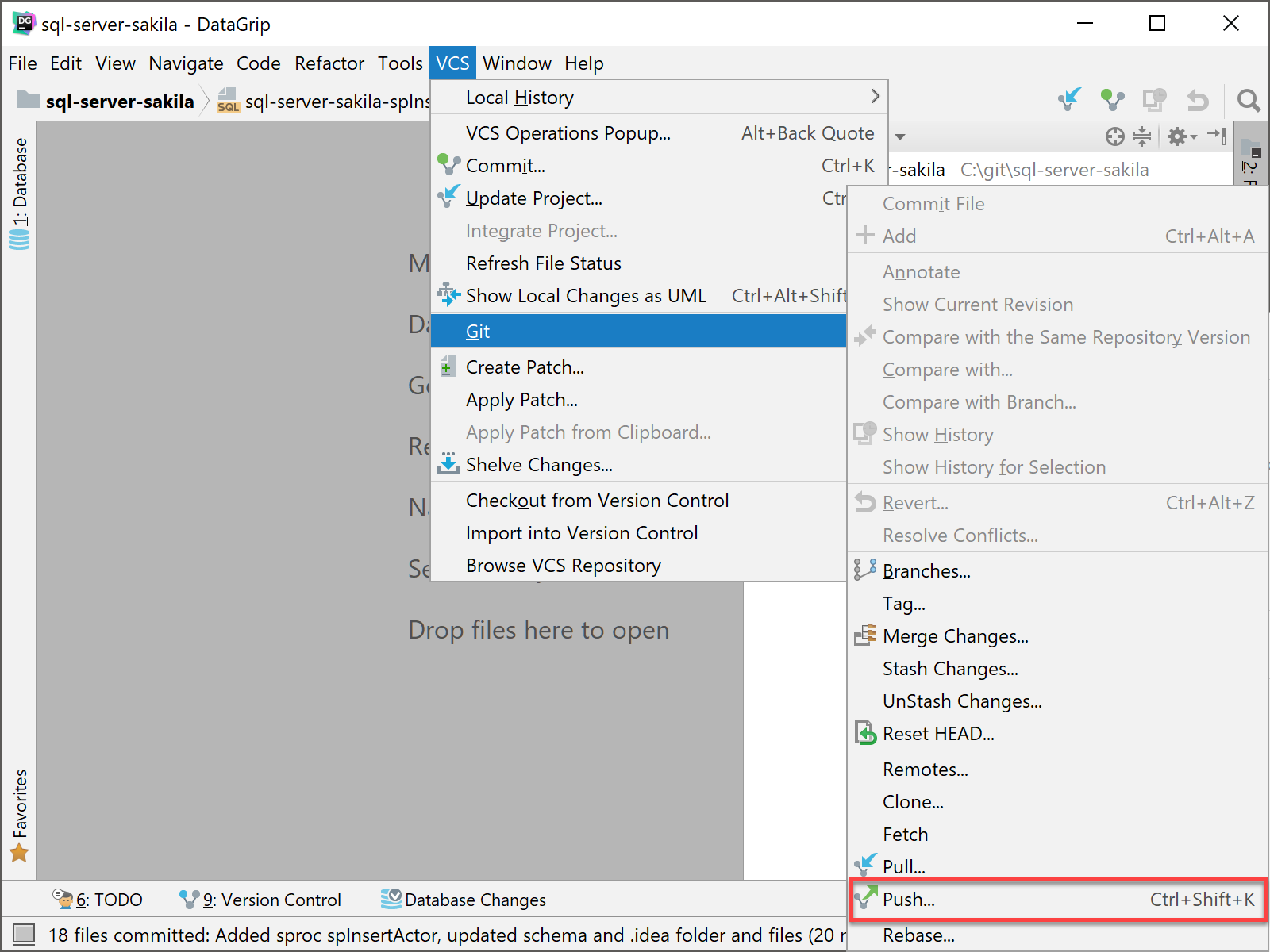Select Push... in the Git submenu
The width and height of the screenshot is (1270, 952).
click(1057, 900)
